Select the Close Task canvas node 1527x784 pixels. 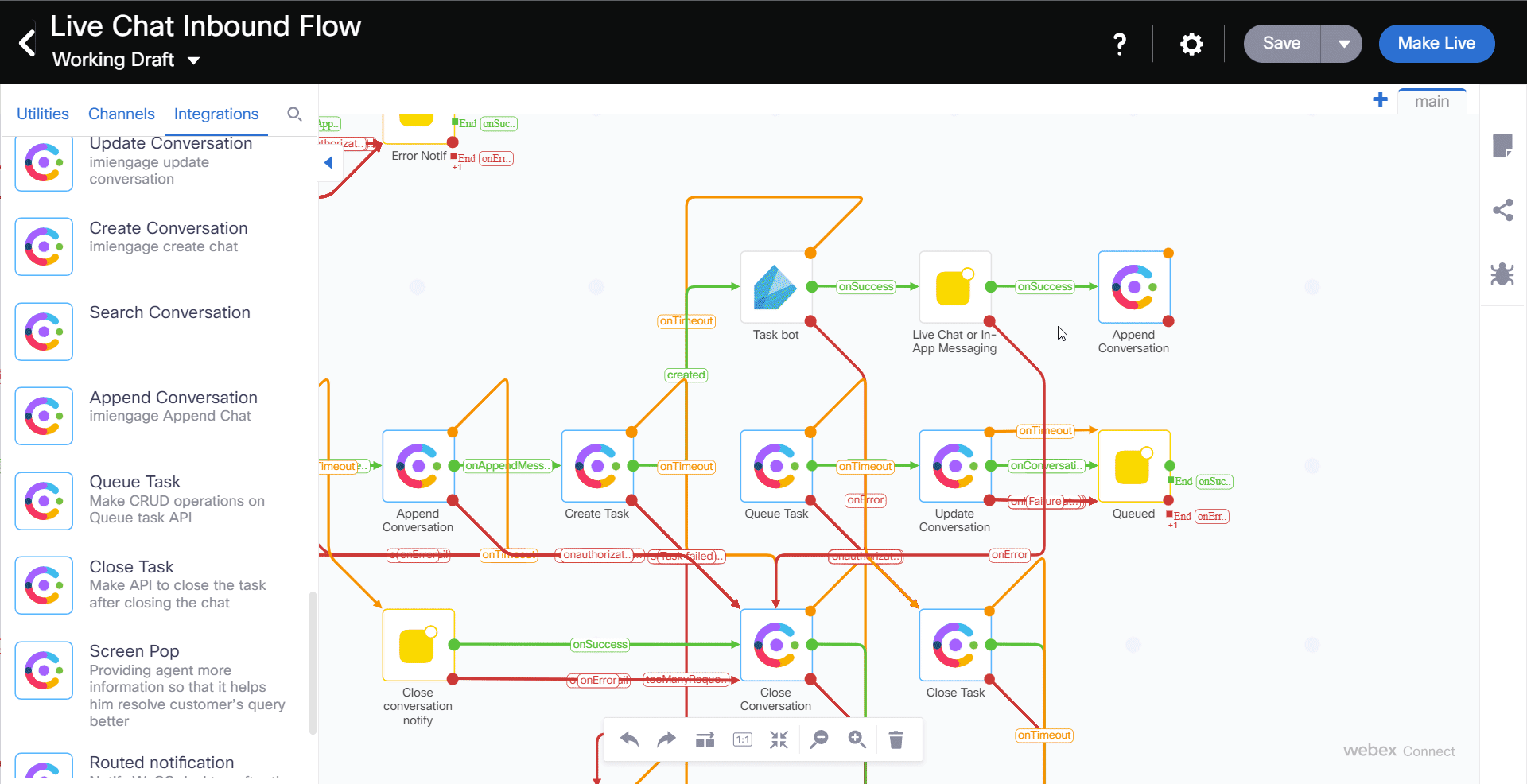[x=954, y=645]
